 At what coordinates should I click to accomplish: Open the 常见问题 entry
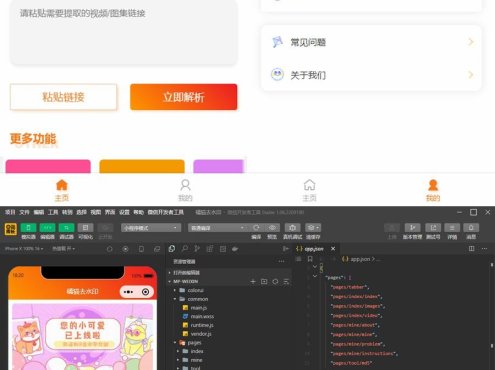(x=371, y=42)
